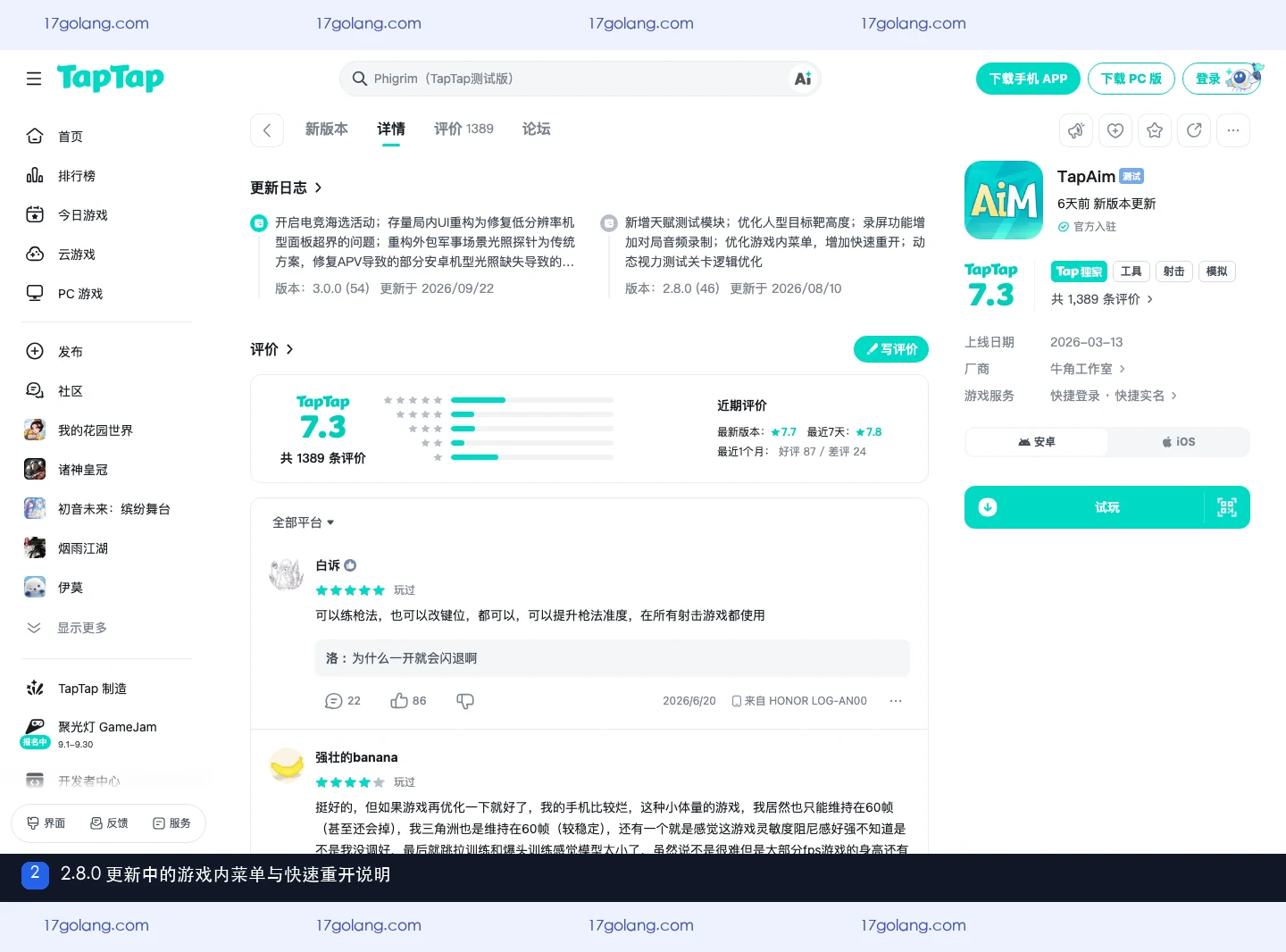Focus the Phigrim search field
The image size is (1286, 952).
tap(580, 79)
